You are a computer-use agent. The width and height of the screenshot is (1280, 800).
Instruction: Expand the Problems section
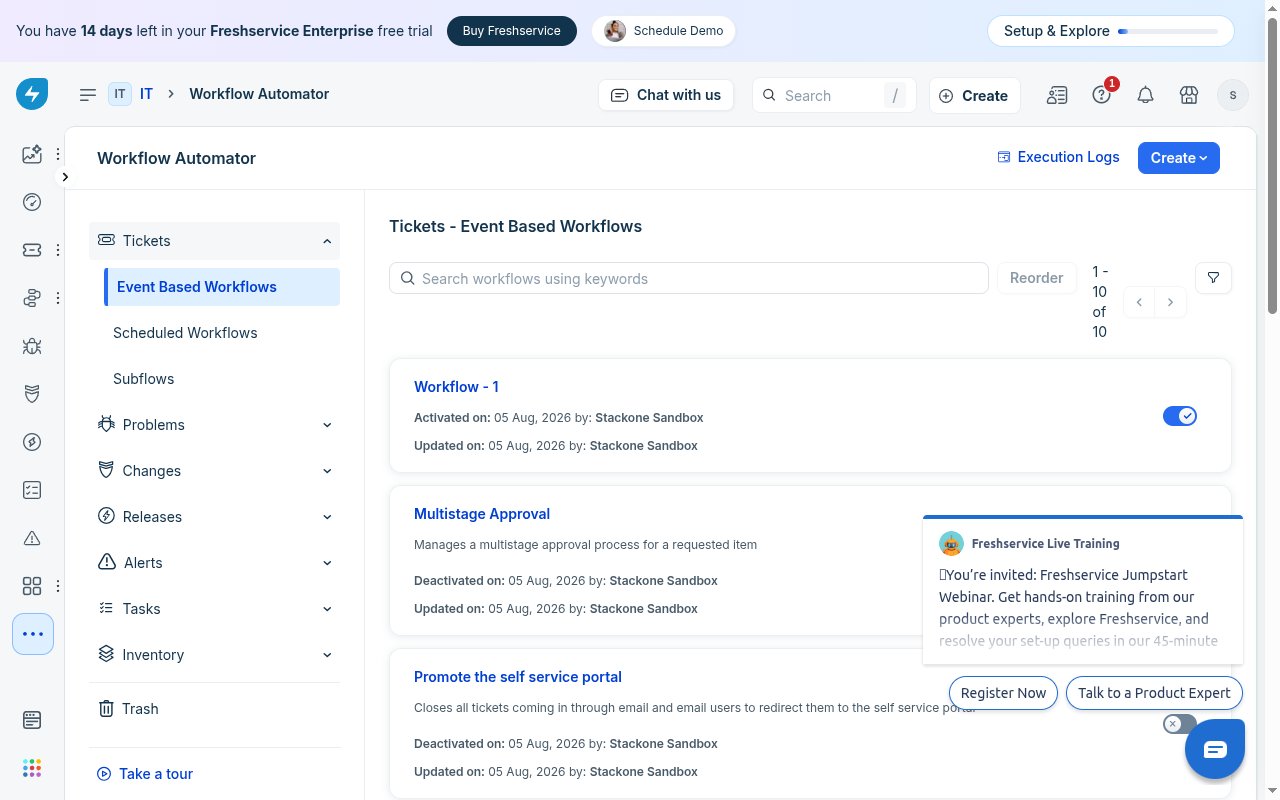coord(214,425)
